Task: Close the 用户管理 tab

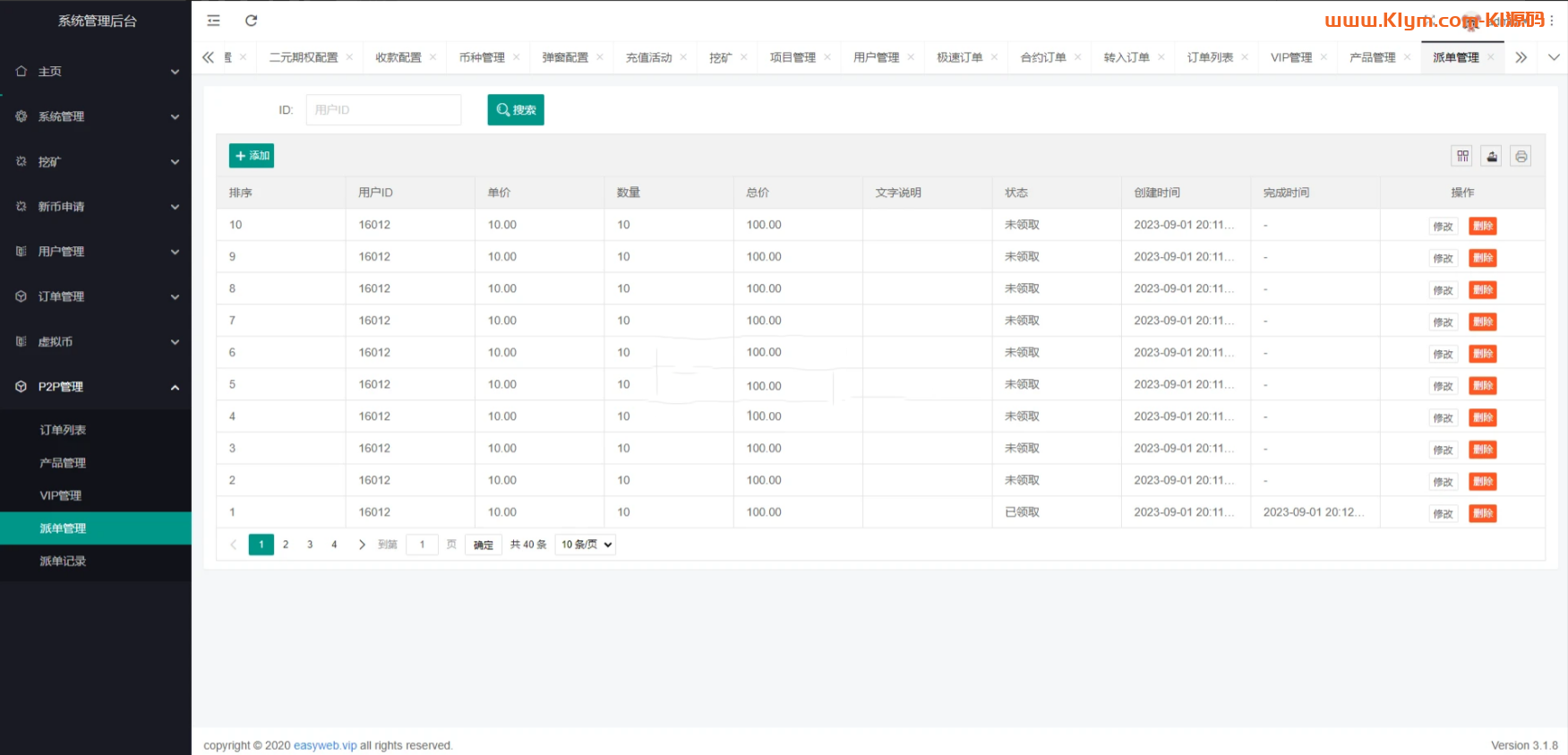Action: point(911,57)
